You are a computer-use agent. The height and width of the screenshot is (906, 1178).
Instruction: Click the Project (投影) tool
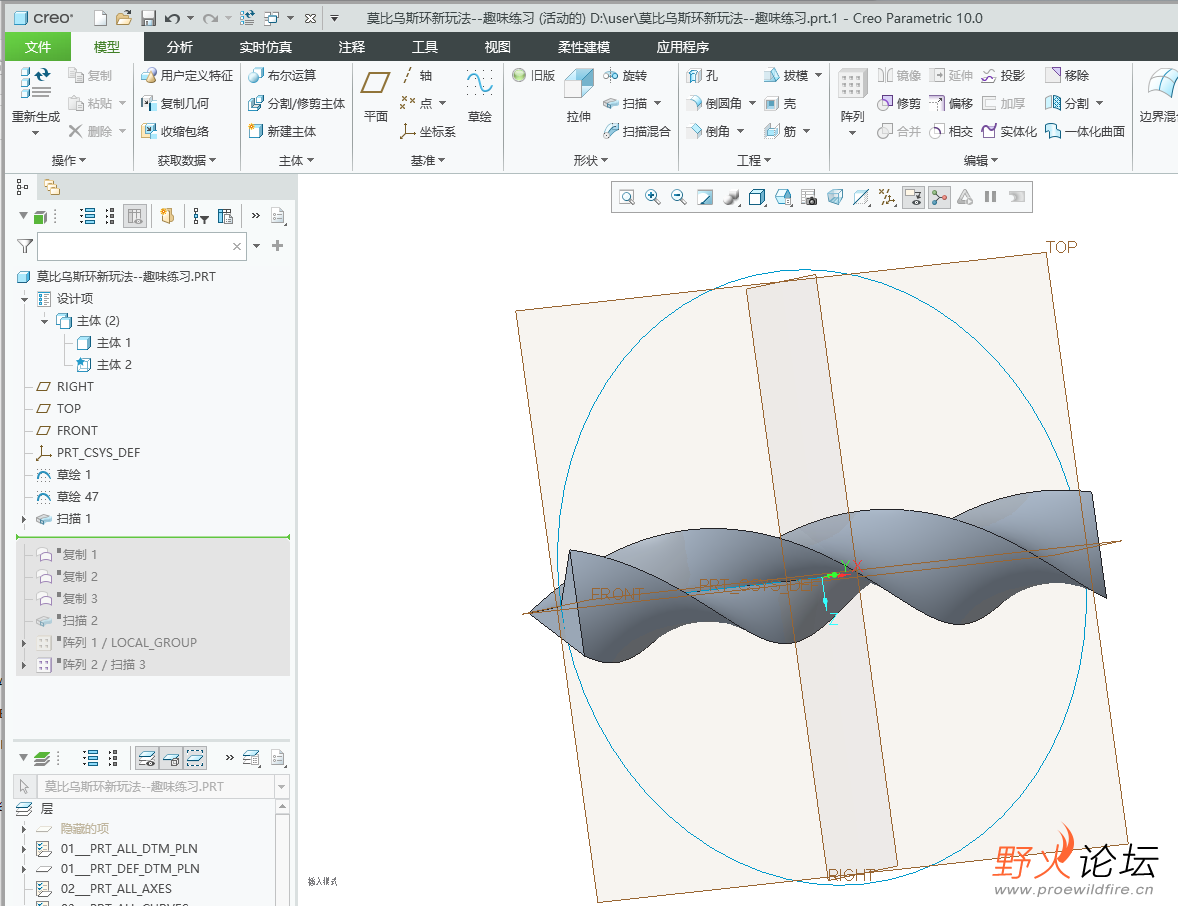(1003, 75)
